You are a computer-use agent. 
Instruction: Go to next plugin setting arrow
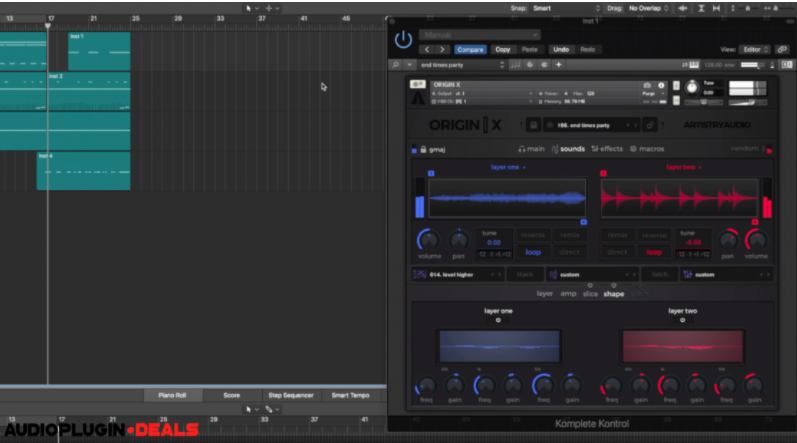pos(442,49)
